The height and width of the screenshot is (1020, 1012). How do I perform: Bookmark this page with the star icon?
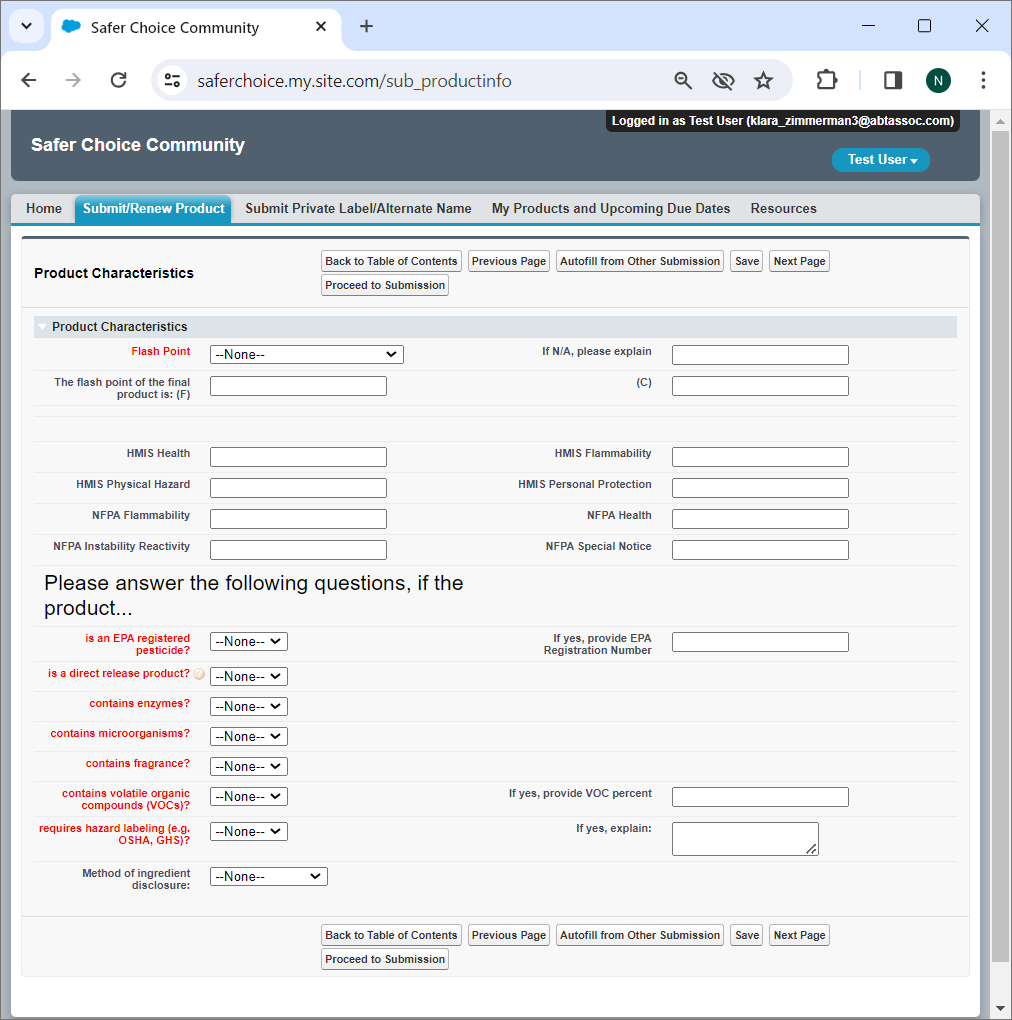coord(763,80)
